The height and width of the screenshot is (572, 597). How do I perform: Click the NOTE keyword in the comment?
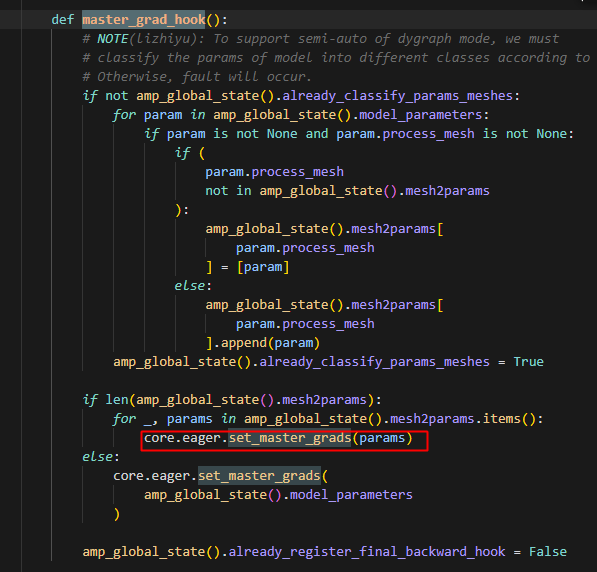click(x=113, y=39)
